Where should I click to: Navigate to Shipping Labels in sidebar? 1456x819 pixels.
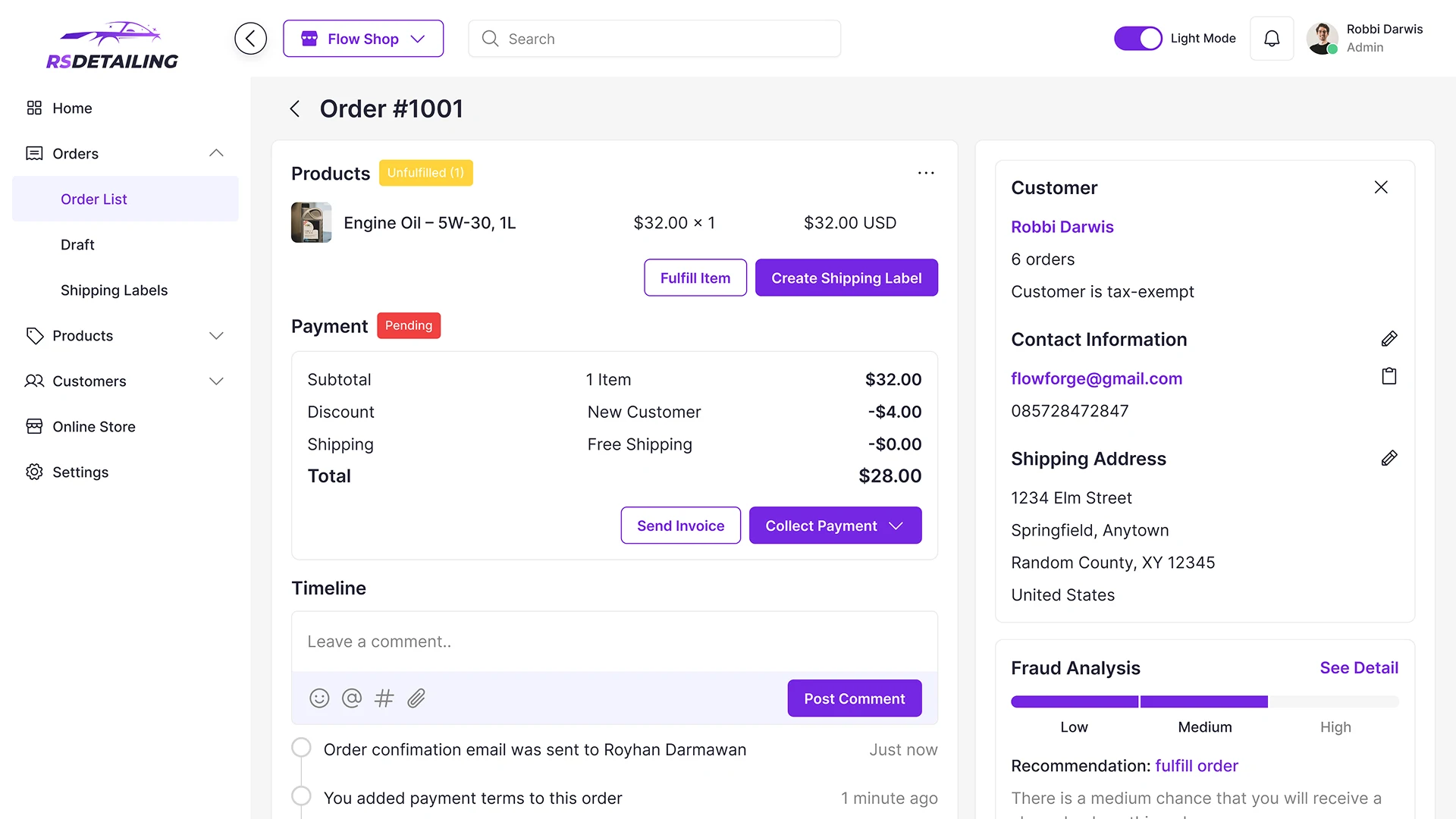[x=114, y=290]
